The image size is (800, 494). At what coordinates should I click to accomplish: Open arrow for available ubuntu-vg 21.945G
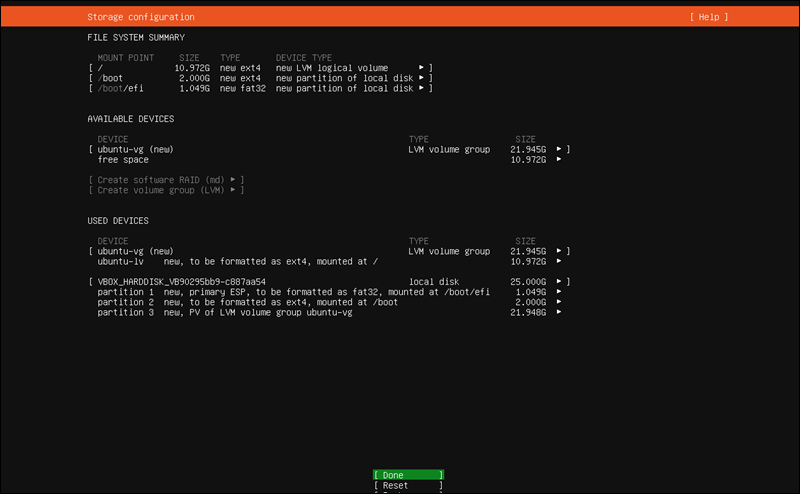pos(559,149)
